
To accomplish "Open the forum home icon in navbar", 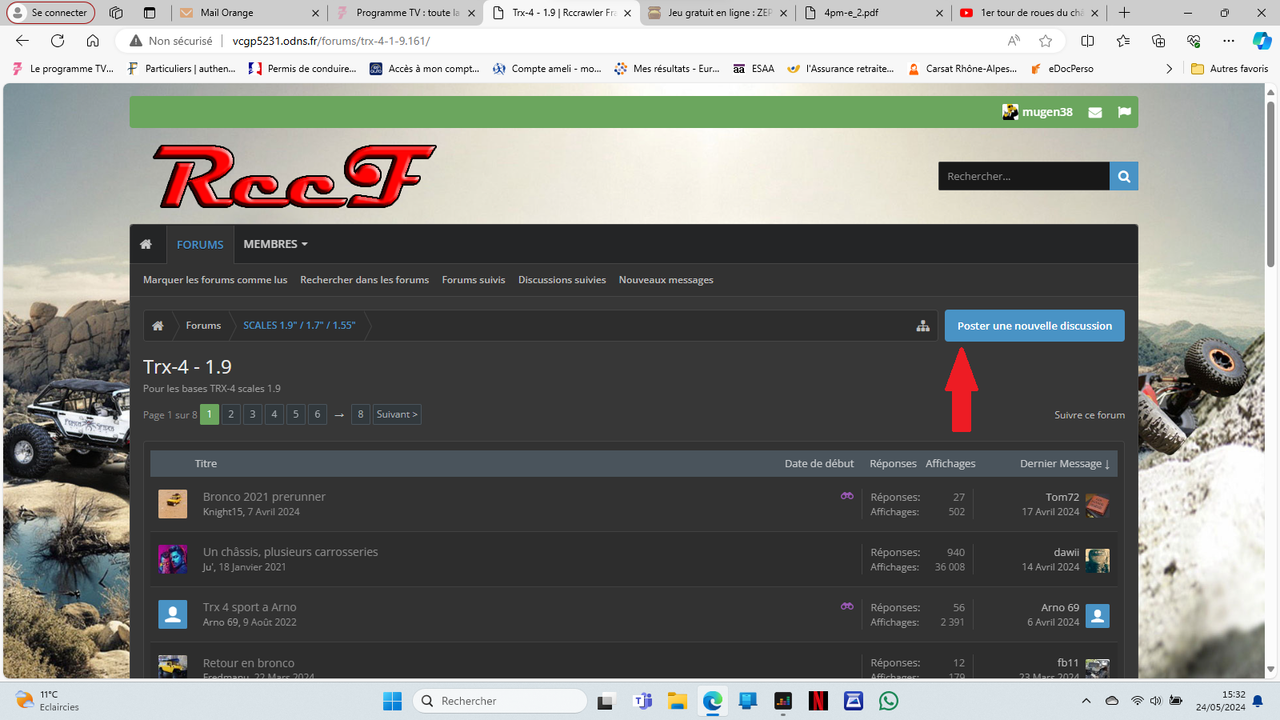I will (146, 244).
